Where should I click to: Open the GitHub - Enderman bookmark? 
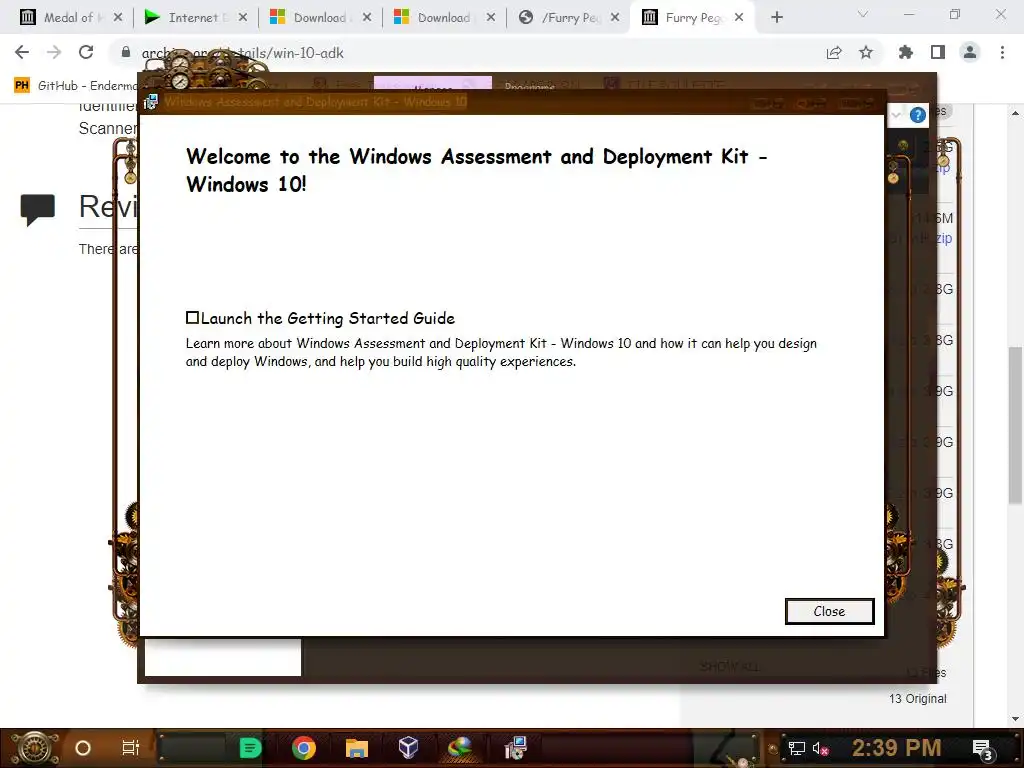(76, 86)
